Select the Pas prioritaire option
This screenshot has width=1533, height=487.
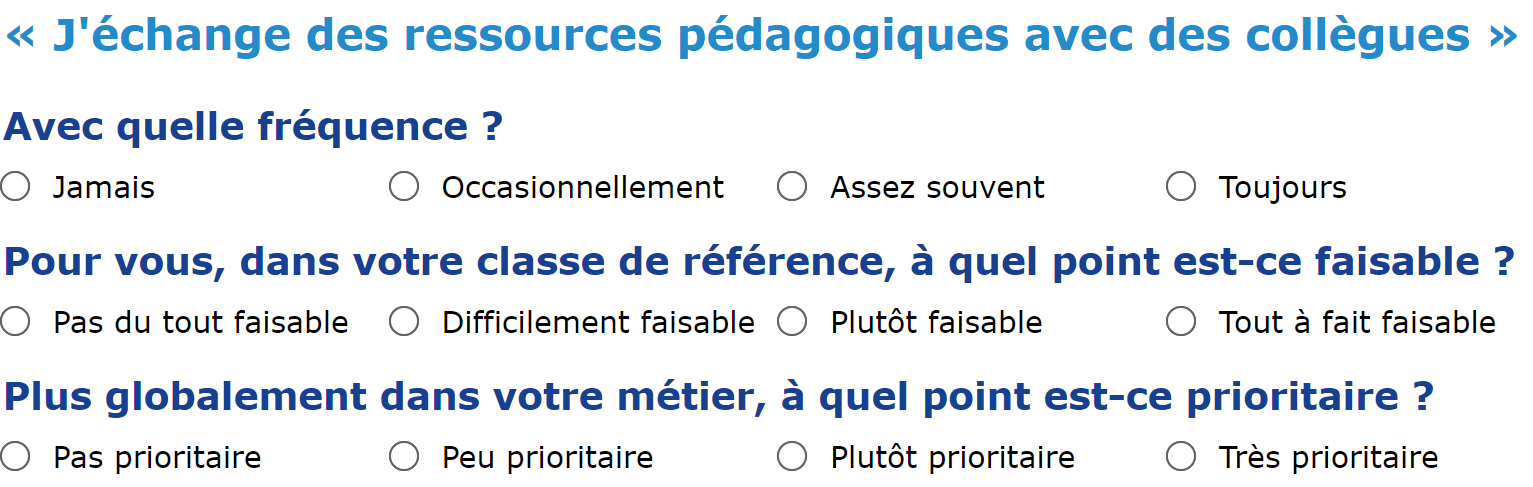15,456
